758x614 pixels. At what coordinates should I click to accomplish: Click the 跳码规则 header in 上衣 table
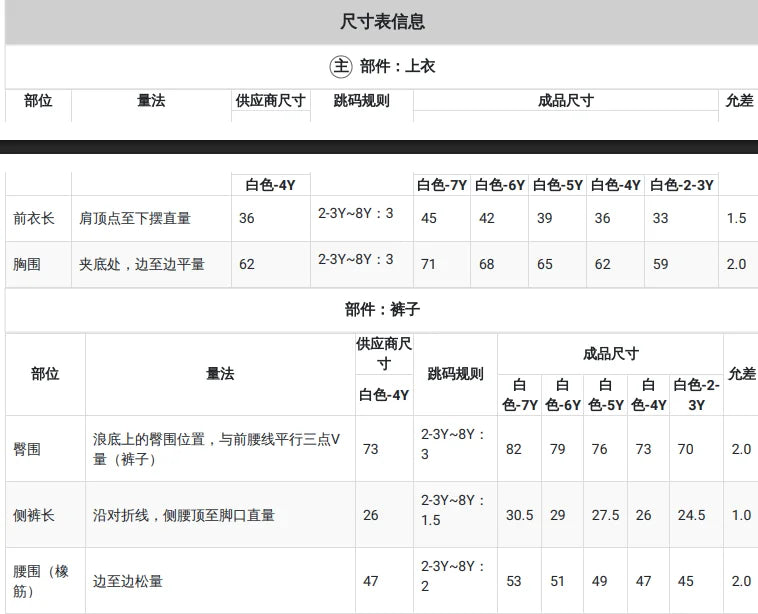[x=362, y=101]
